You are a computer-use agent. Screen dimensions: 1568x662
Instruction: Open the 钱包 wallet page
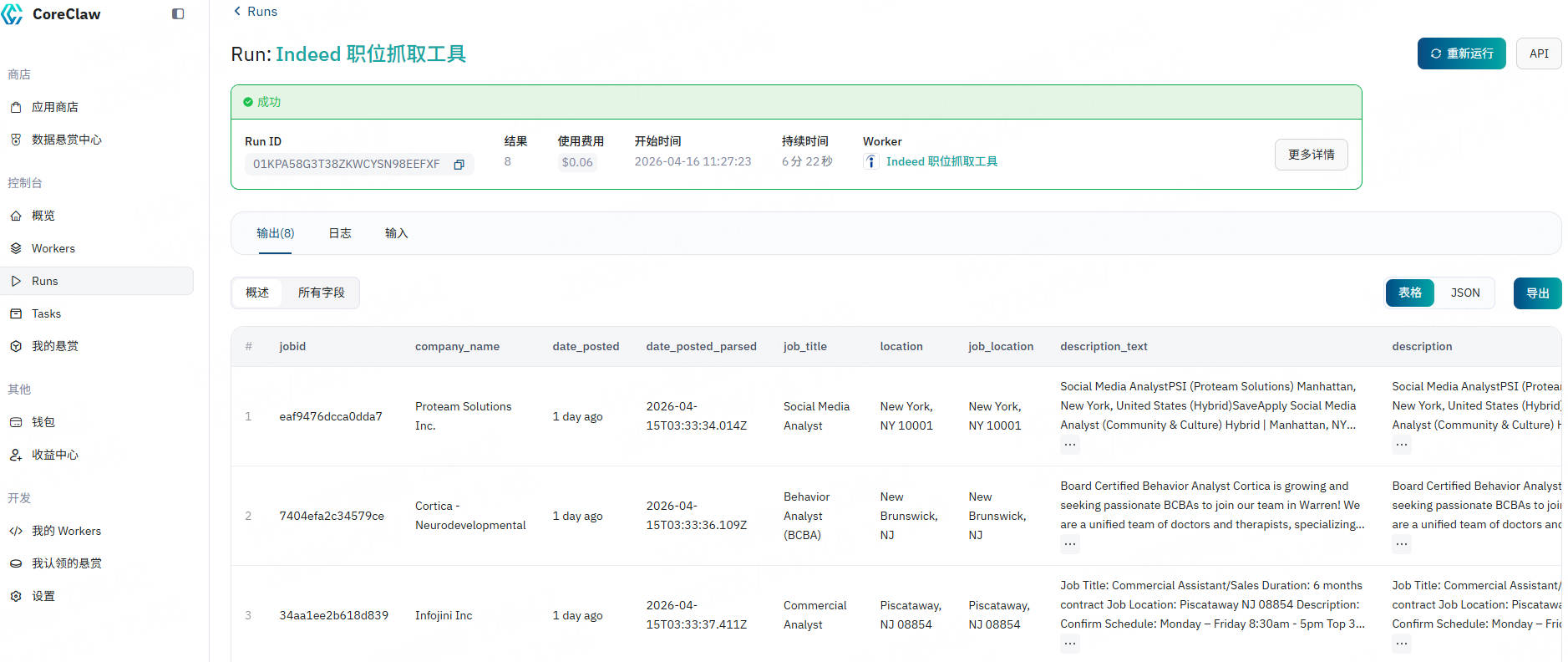pos(43,422)
